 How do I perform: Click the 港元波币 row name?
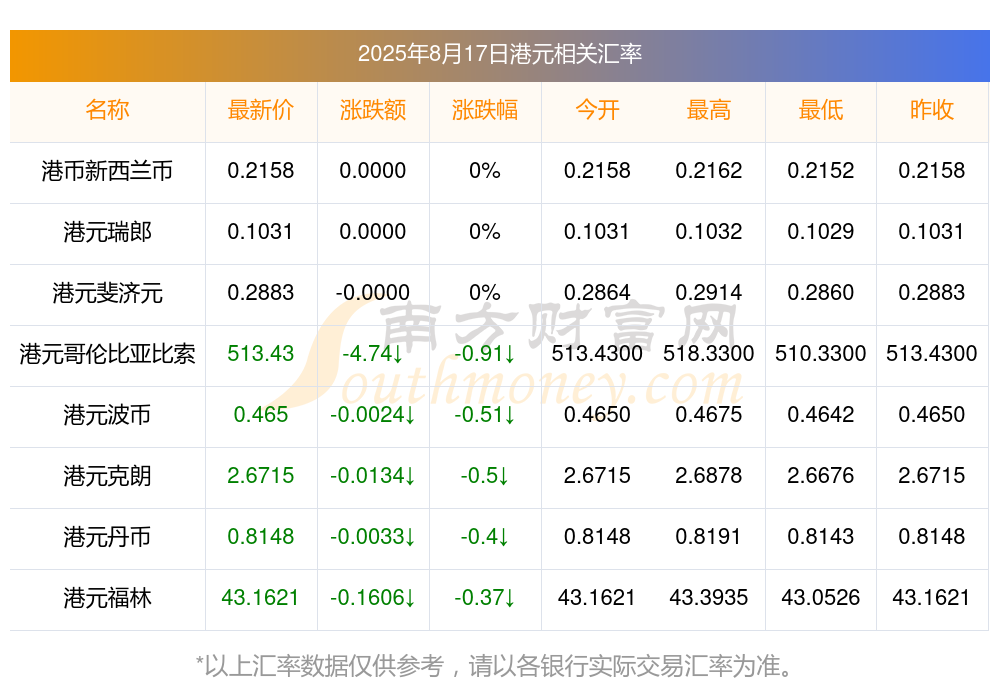107,415
